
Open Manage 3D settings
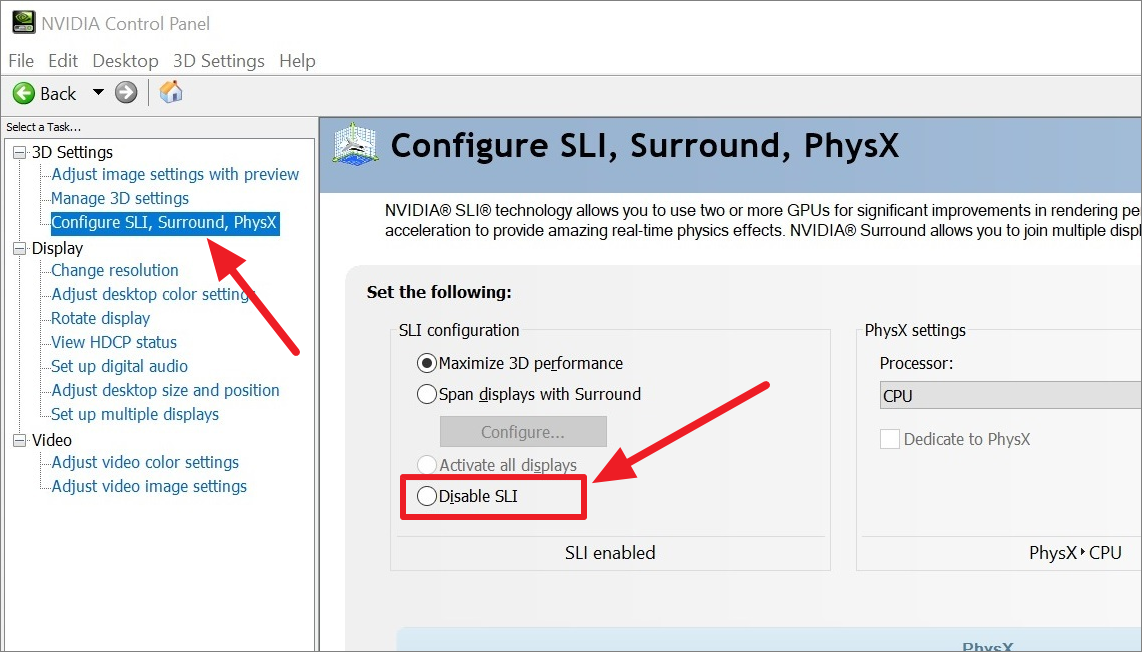point(119,198)
